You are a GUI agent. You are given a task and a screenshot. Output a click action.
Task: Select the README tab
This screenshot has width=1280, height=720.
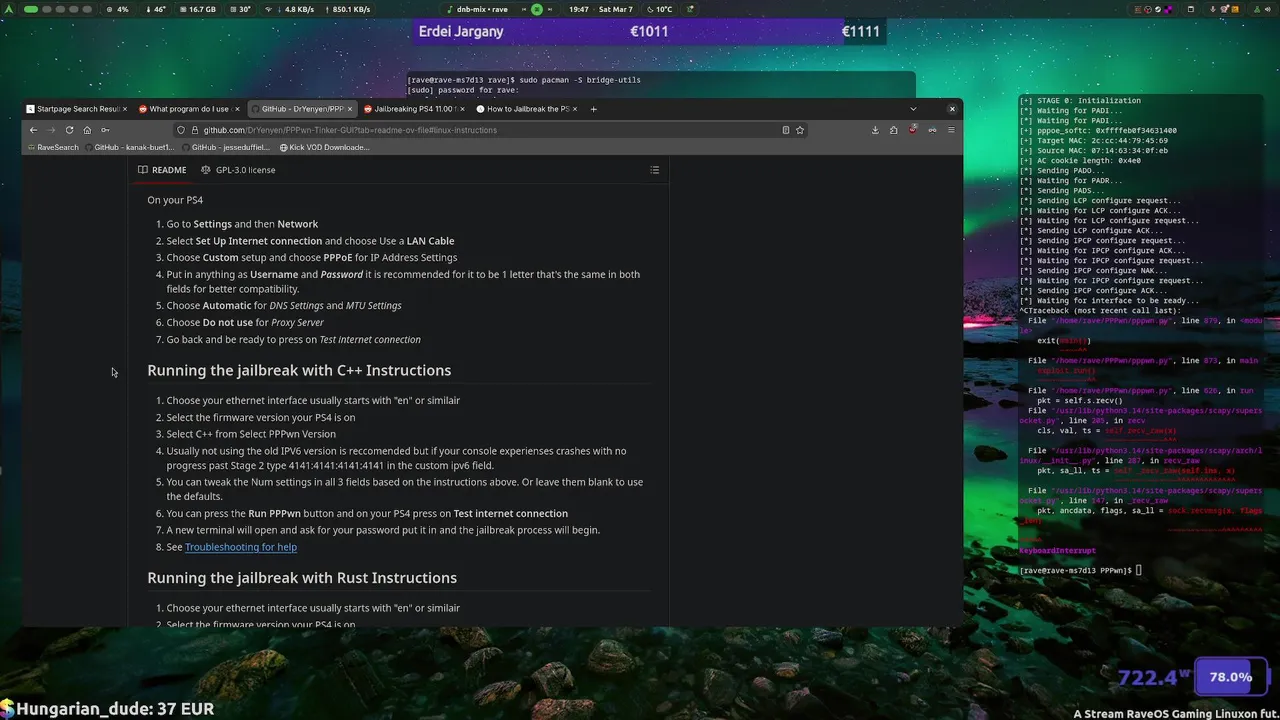(x=162, y=170)
